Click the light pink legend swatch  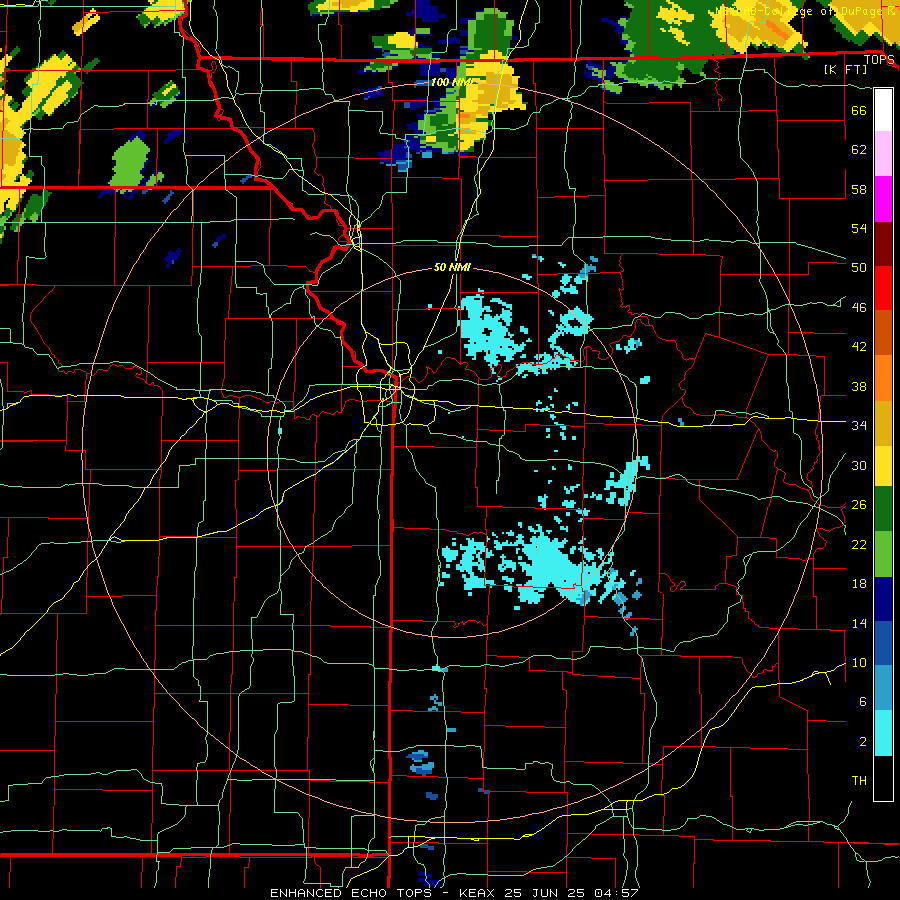883,154
